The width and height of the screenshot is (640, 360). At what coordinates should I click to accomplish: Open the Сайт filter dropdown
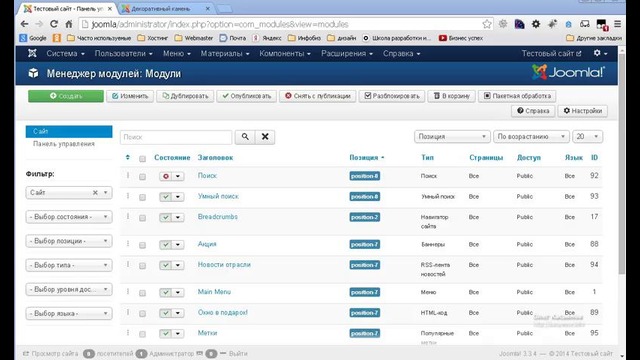(69, 192)
